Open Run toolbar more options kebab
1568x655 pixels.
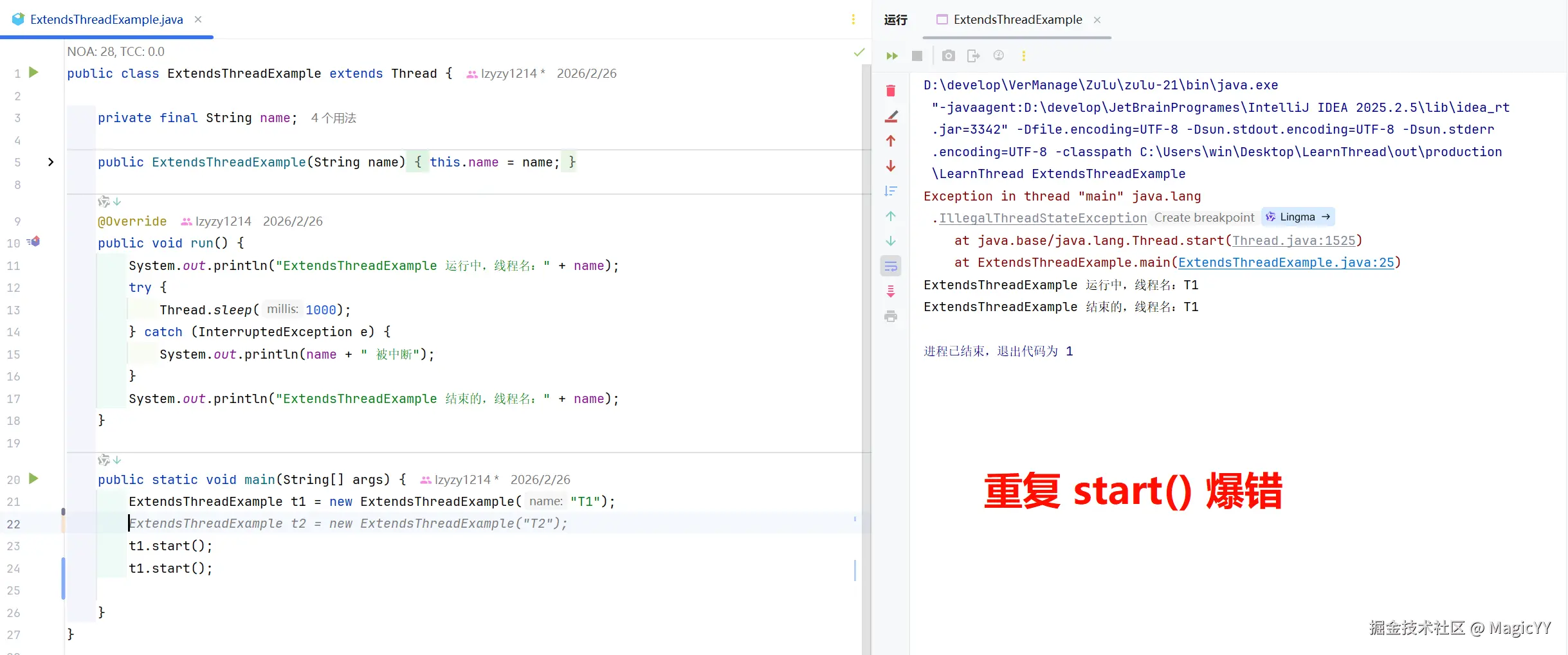[1024, 56]
